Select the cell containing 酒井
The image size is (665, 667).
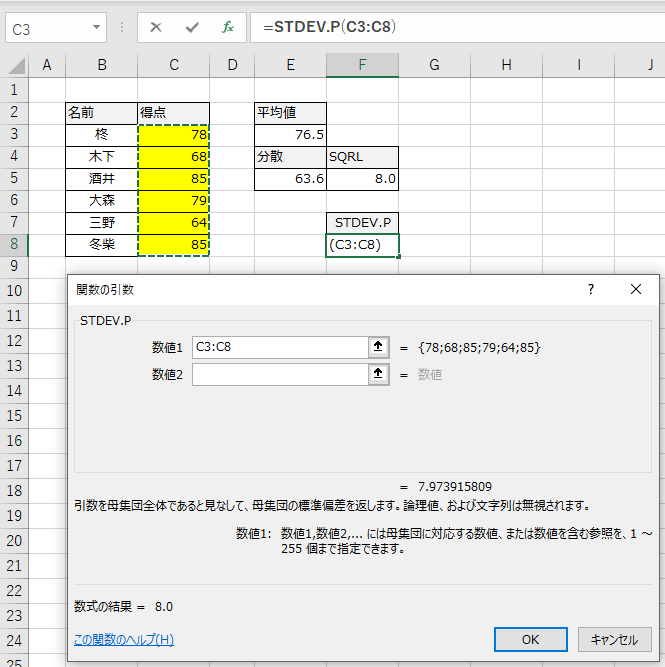click(x=102, y=179)
